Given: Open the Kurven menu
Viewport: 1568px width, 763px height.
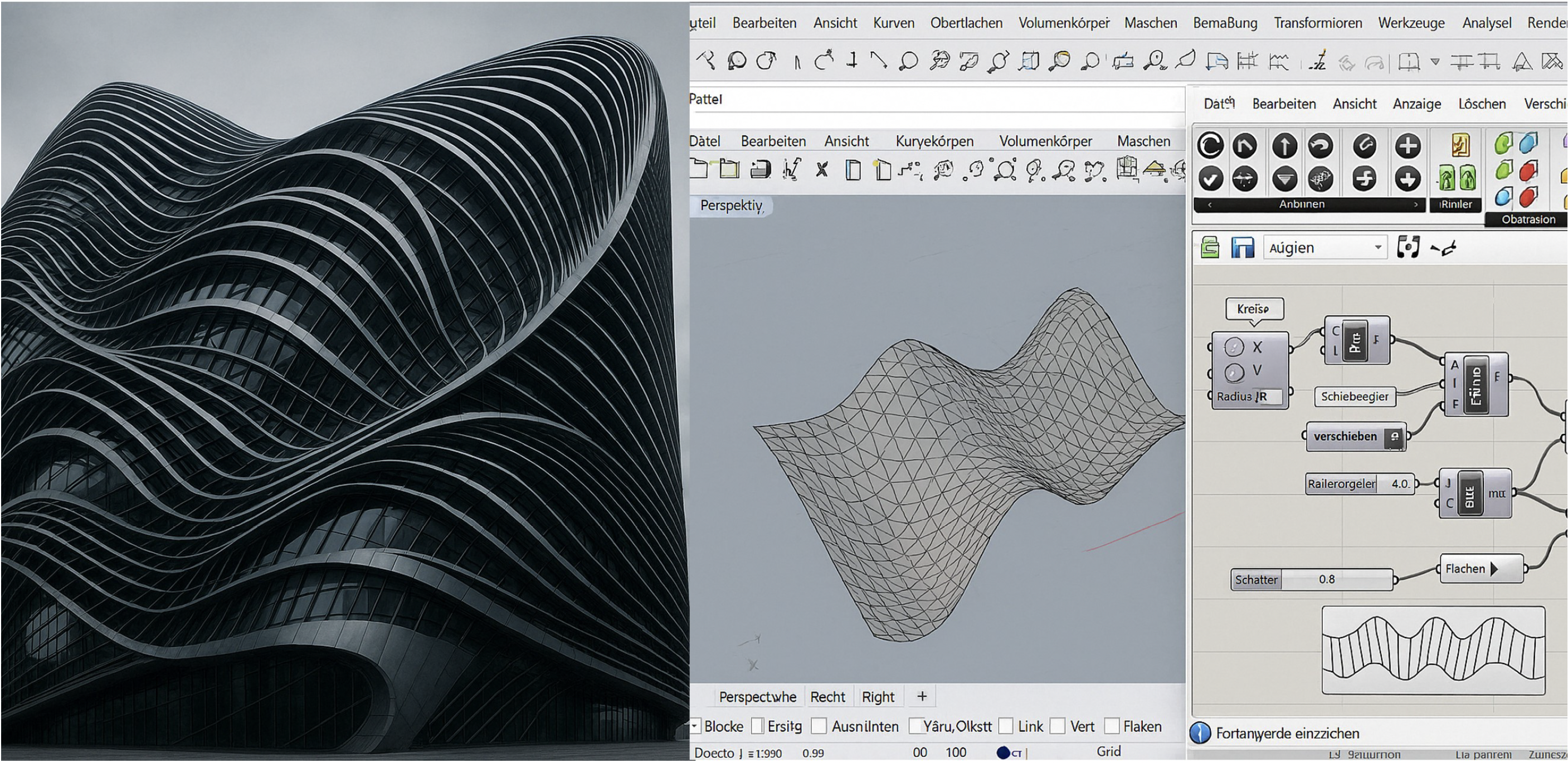Looking at the screenshot, I should click(x=894, y=22).
